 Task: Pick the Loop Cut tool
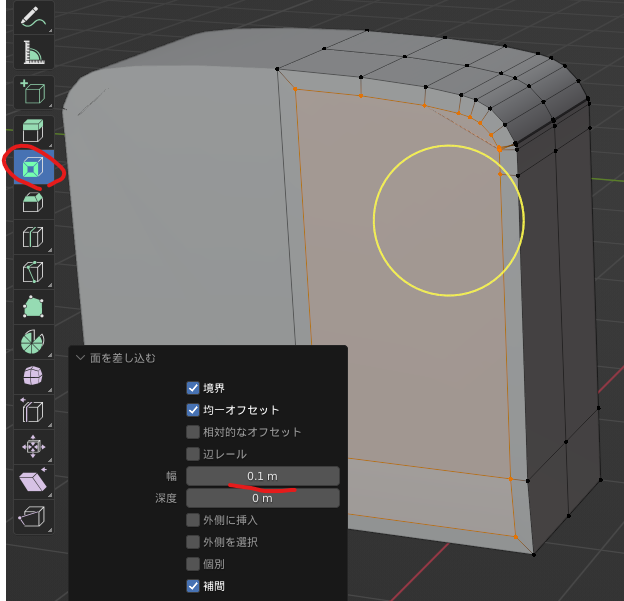pos(33,237)
